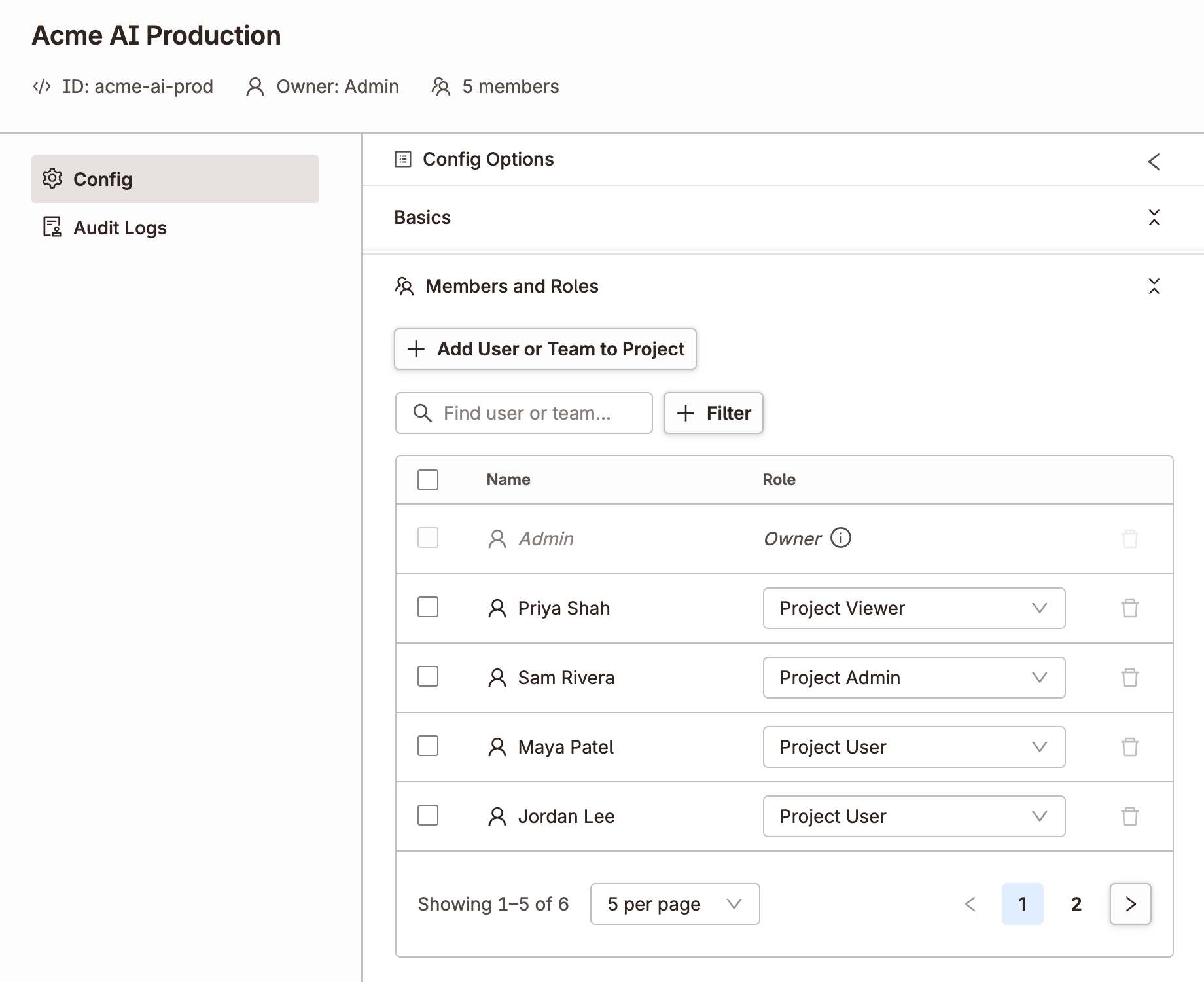Click the user icon beside Sam Rivera
1204x982 pixels.
pos(497,678)
